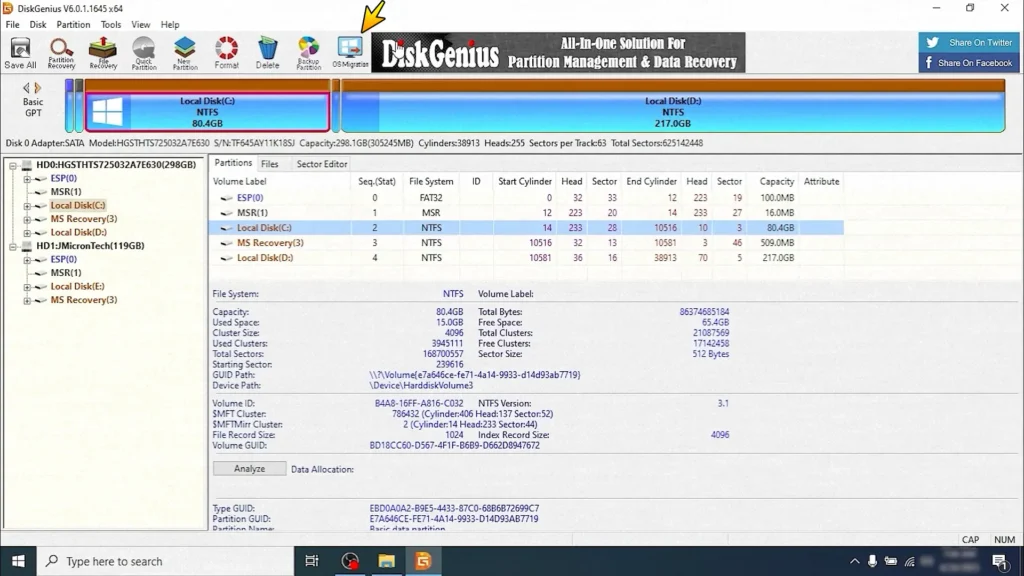
Task: Open the Backup Partition tool
Action: (x=308, y=52)
